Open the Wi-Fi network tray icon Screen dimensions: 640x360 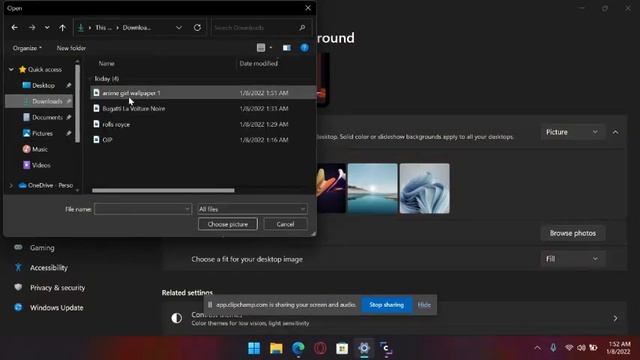coord(569,348)
